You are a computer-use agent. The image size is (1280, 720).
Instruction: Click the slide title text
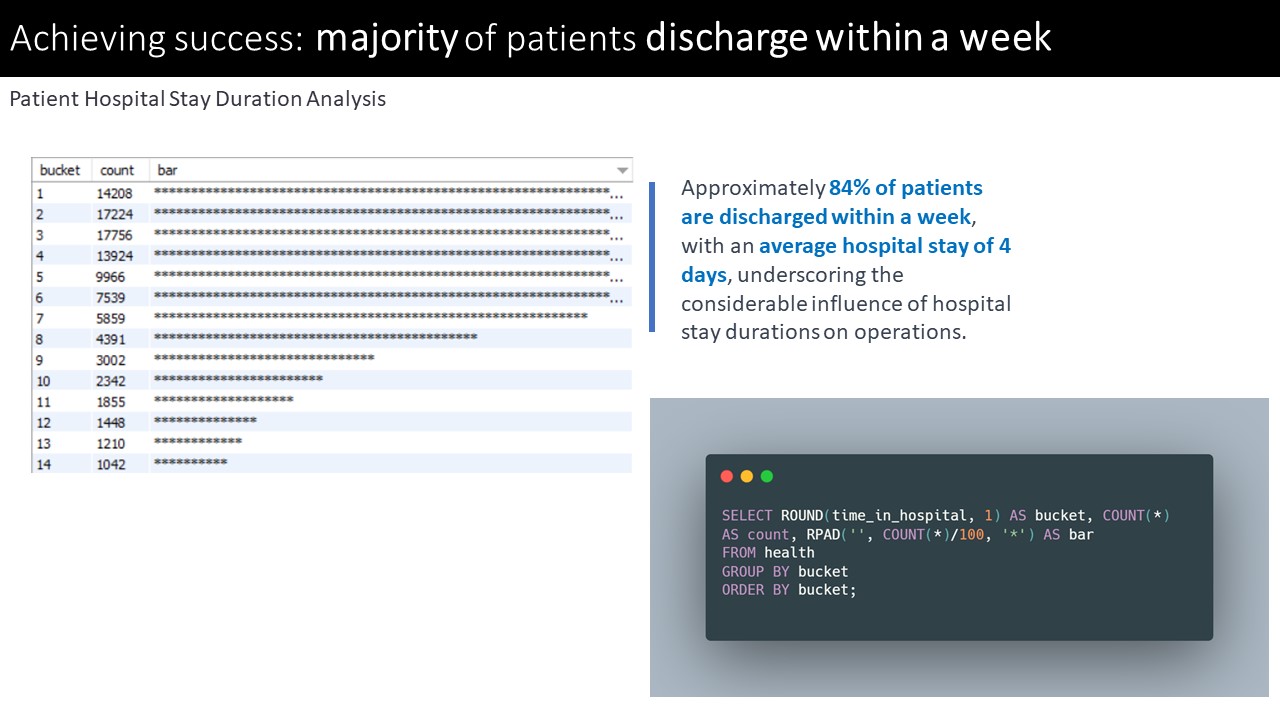coord(531,38)
